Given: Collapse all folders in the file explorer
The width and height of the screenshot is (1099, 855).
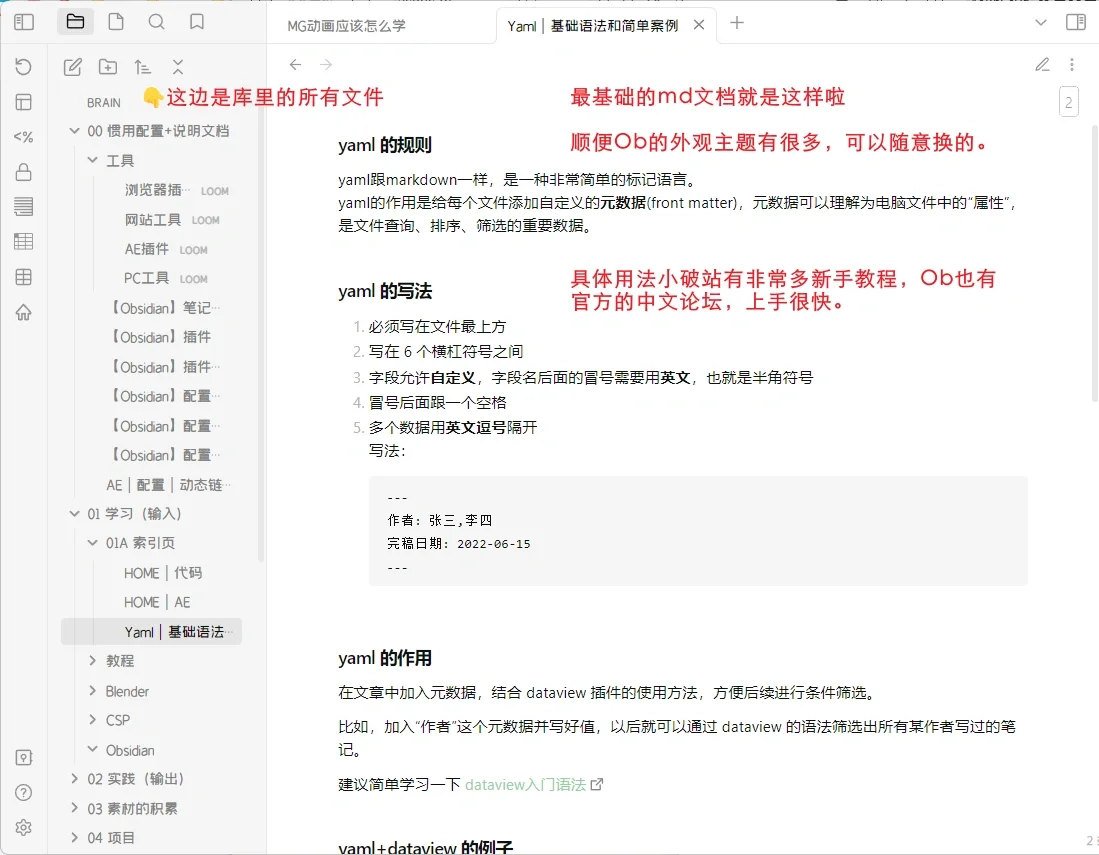Looking at the screenshot, I should [177, 66].
